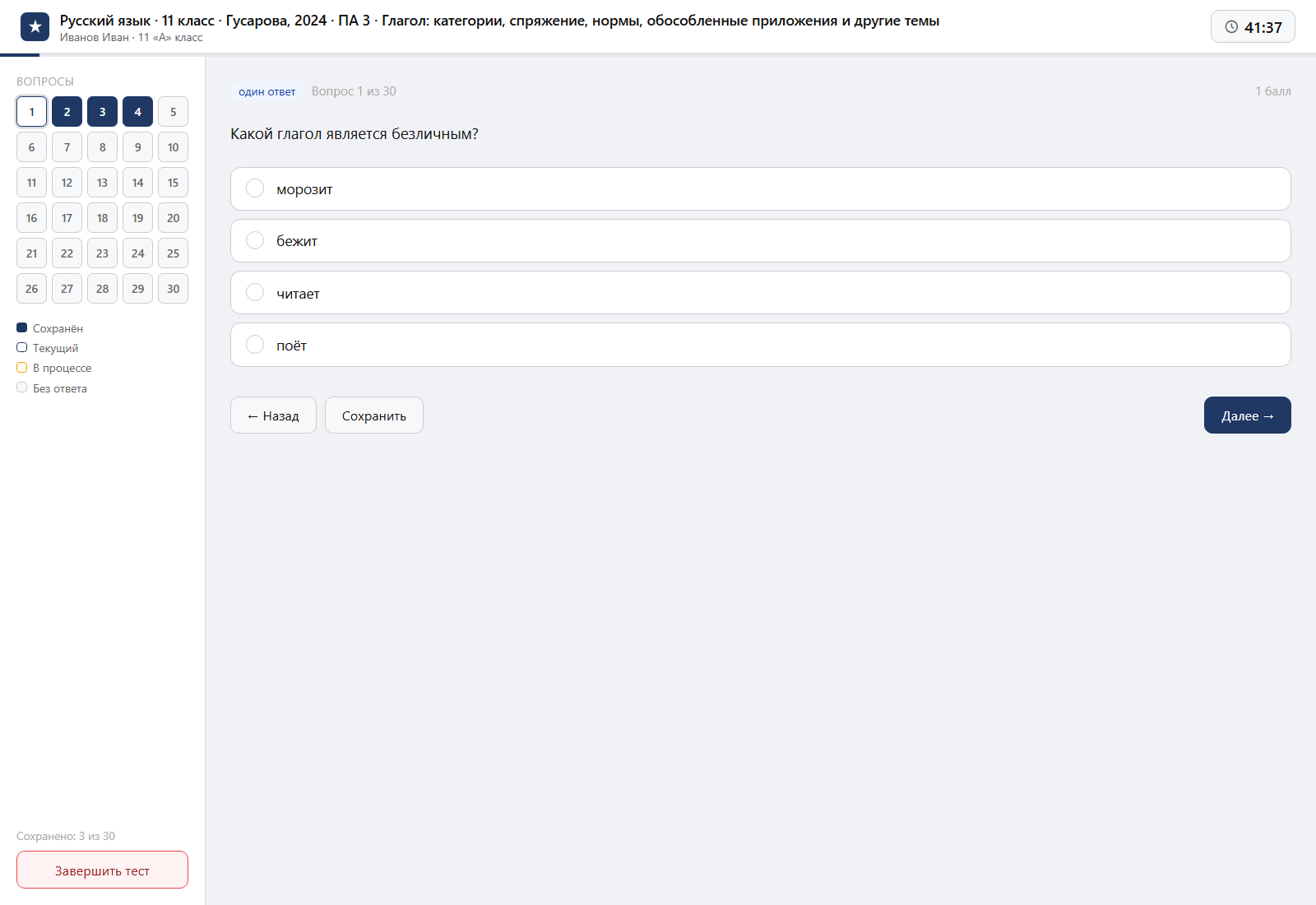This screenshot has height=905, width=1316.
Task: Jump to question 23
Action: tap(102, 253)
